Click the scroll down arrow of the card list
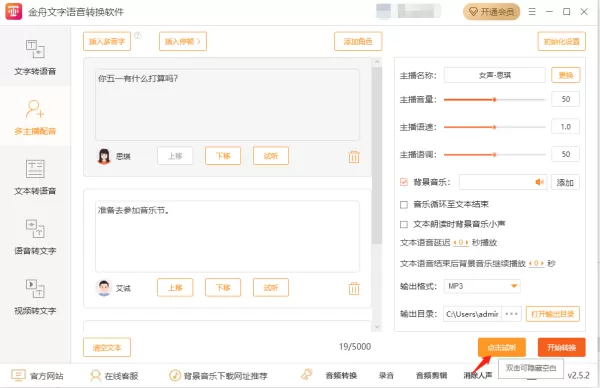This screenshot has height=388, width=600. (377, 327)
